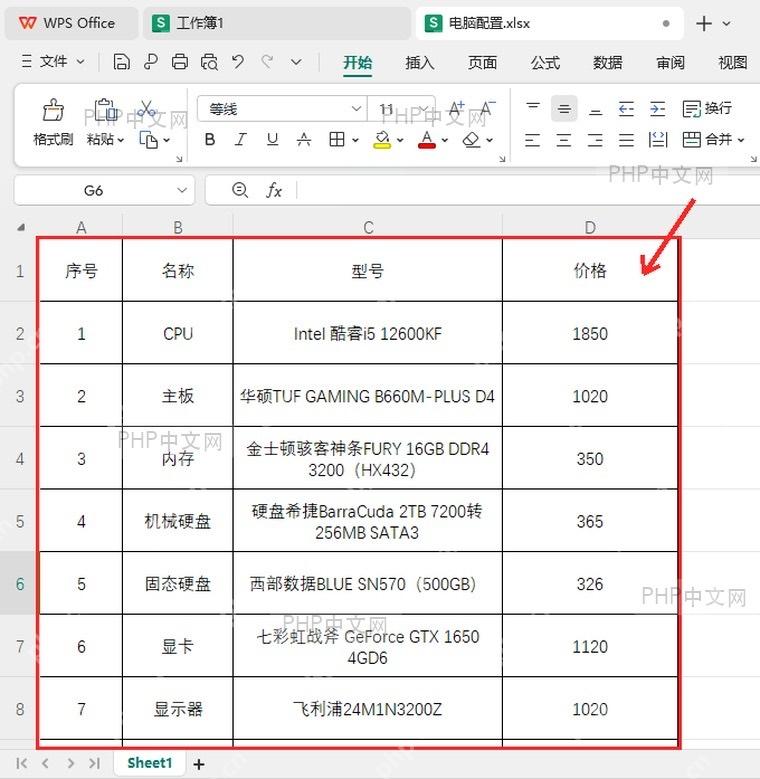
Task: Align cell content to top
Action: tap(533, 108)
